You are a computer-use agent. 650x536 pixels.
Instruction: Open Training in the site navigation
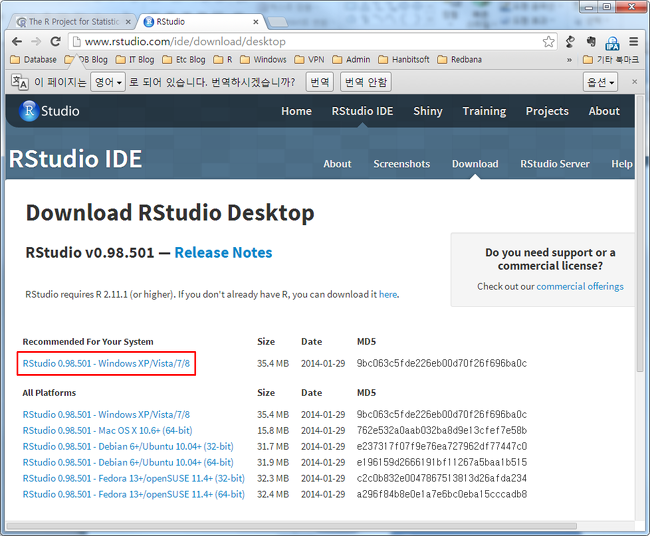(x=484, y=111)
